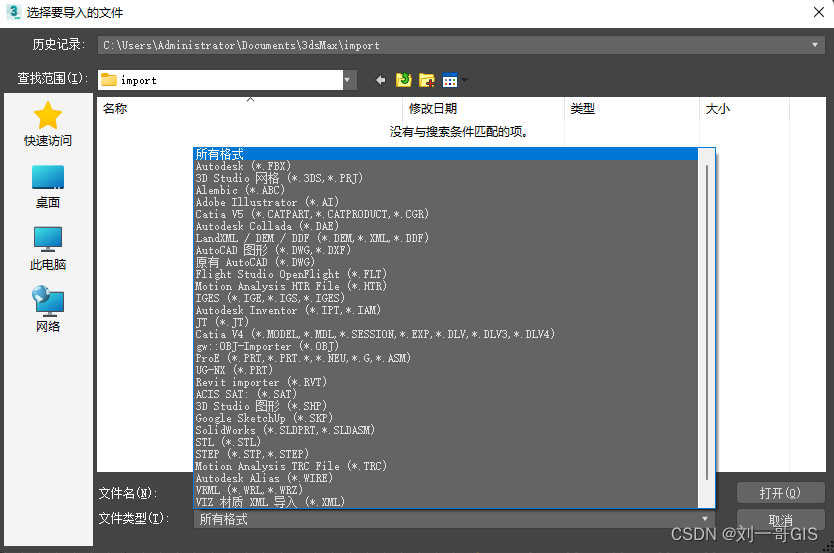Choose ACIS SAT (*.SAT) format
The image size is (834, 553).
point(446,395)
